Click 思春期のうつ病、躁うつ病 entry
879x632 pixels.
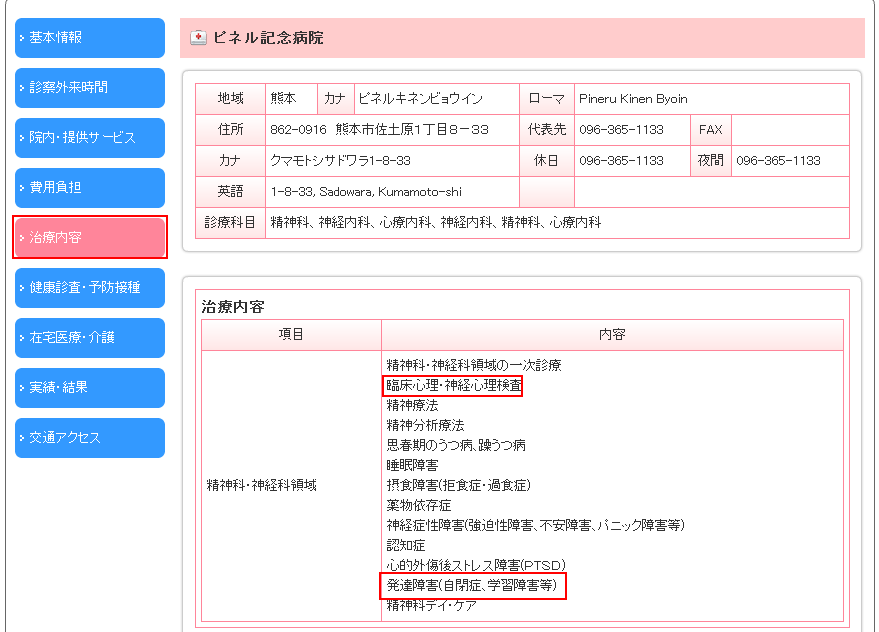456,445
